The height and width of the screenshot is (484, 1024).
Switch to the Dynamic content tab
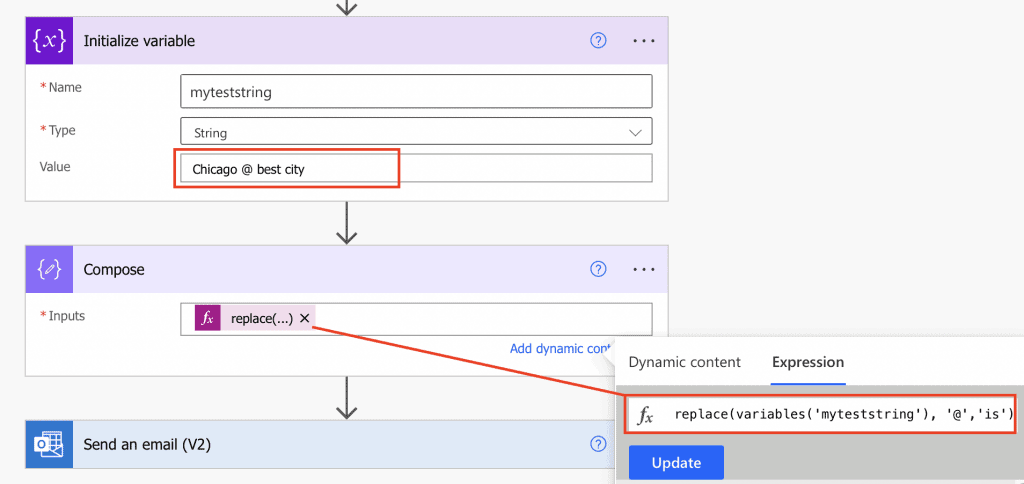tap(684, 362)
